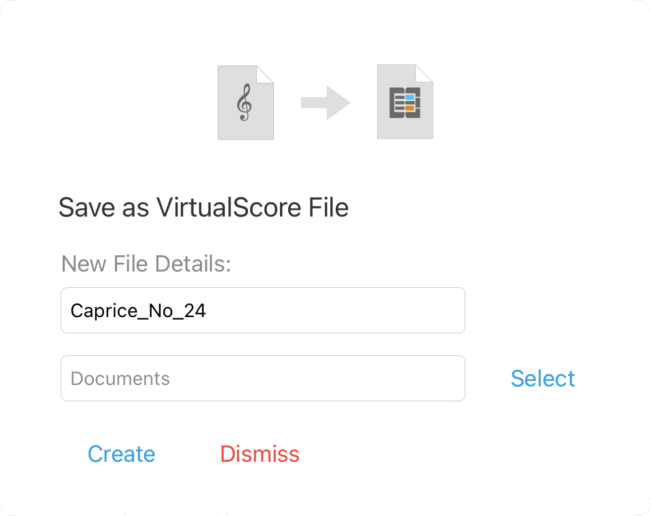Viewport: 651px width, 516px height.
Task: Focus the Caprice_No_24 file name field
Action: [263, 310]
